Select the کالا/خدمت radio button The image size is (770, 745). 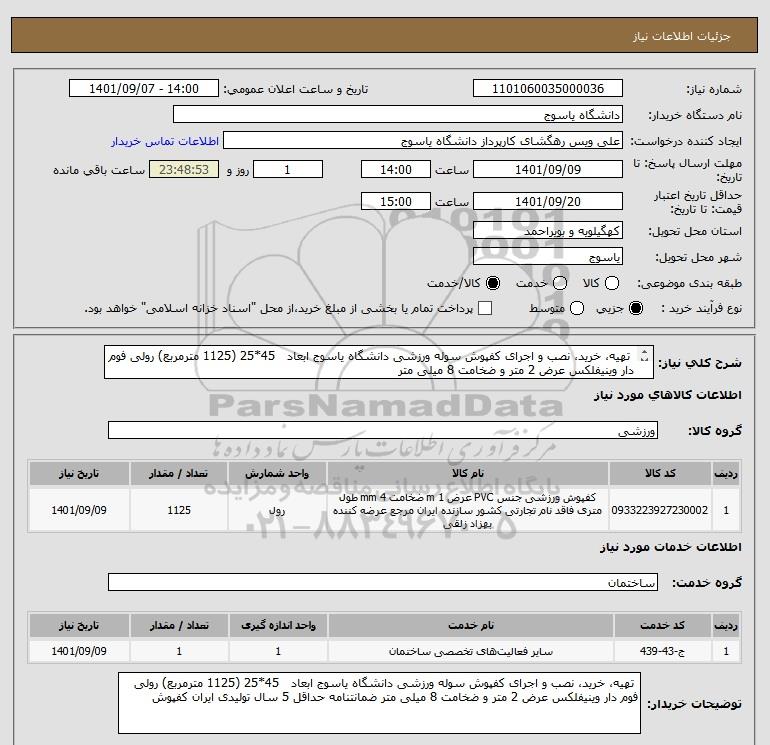click(493, 283)
